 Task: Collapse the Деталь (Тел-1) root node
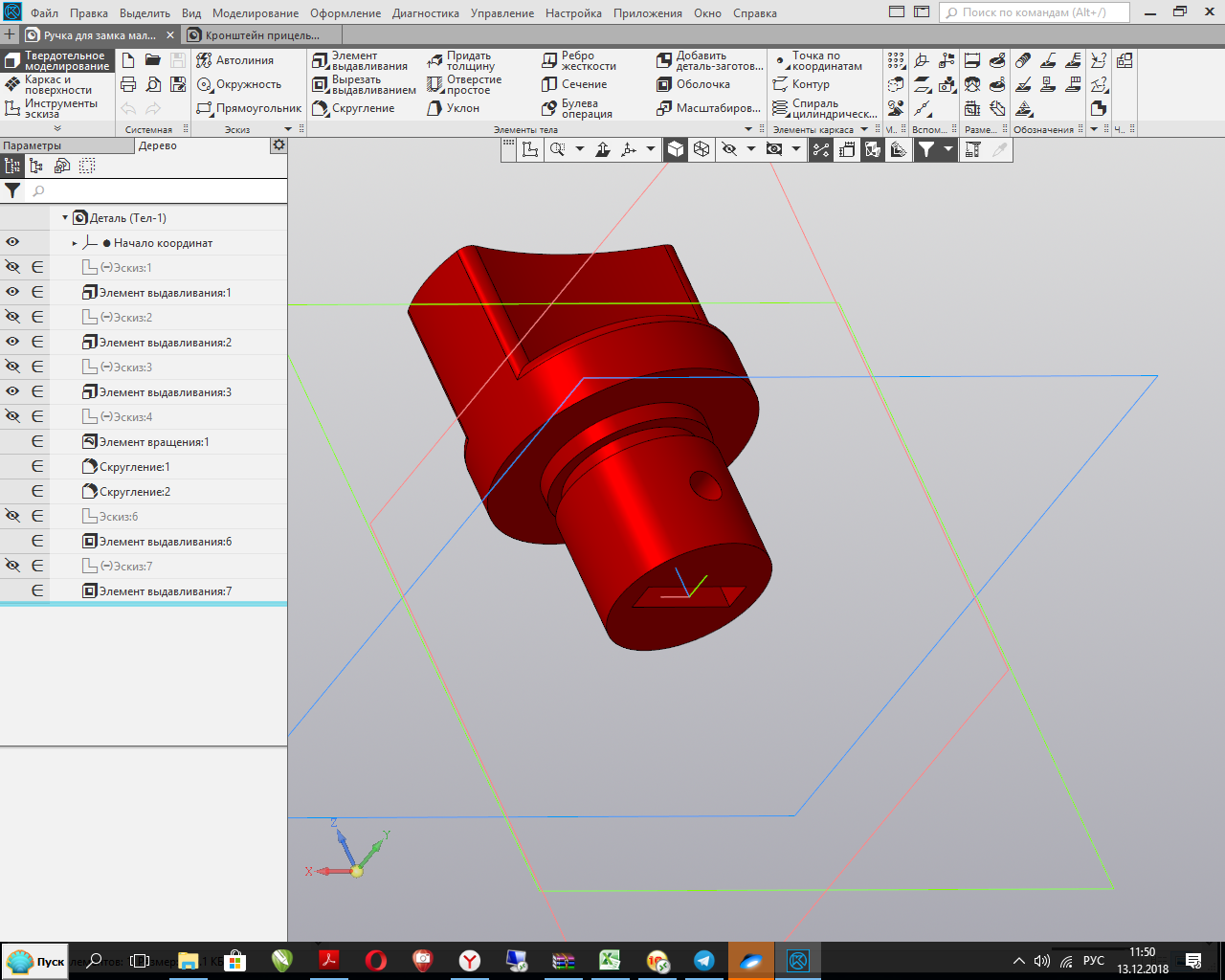pyautogui.click(x=65, y=218)
